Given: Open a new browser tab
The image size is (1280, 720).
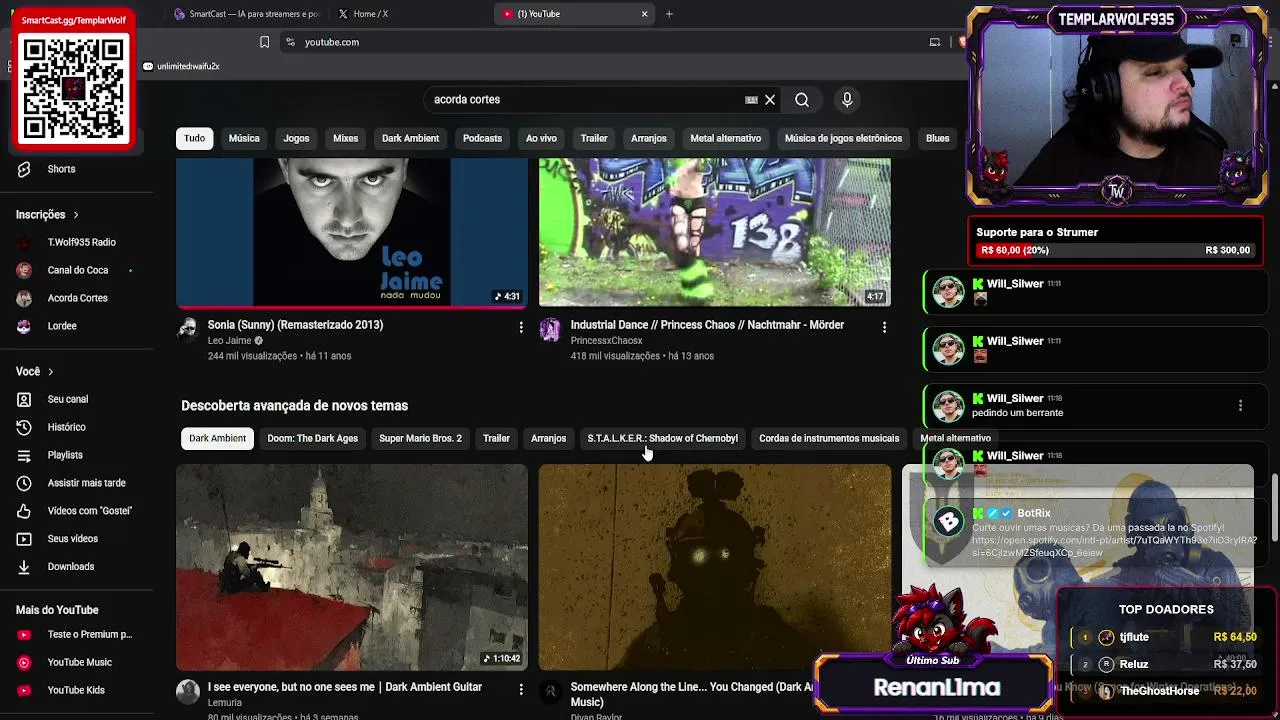Looking at the screenshot, I should tap(669, 14).
